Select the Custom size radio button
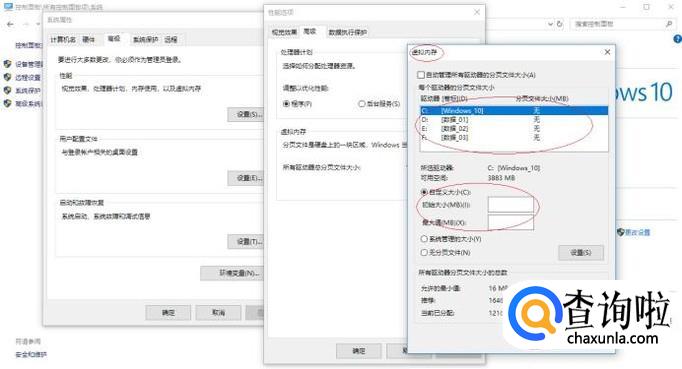This screenshot has height=369, width=682. 424,192
